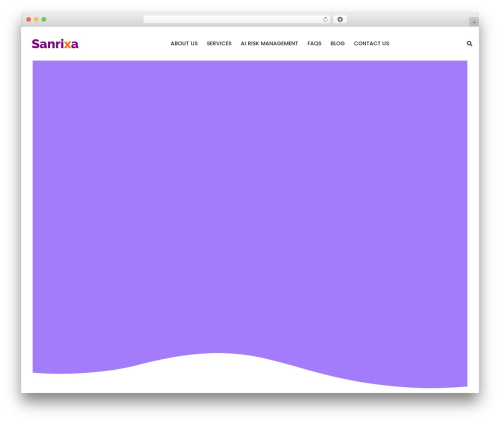500x423 pixels.
Task: Open the Contact Us page
Action: pyautogui.click(x=371, y=43)
